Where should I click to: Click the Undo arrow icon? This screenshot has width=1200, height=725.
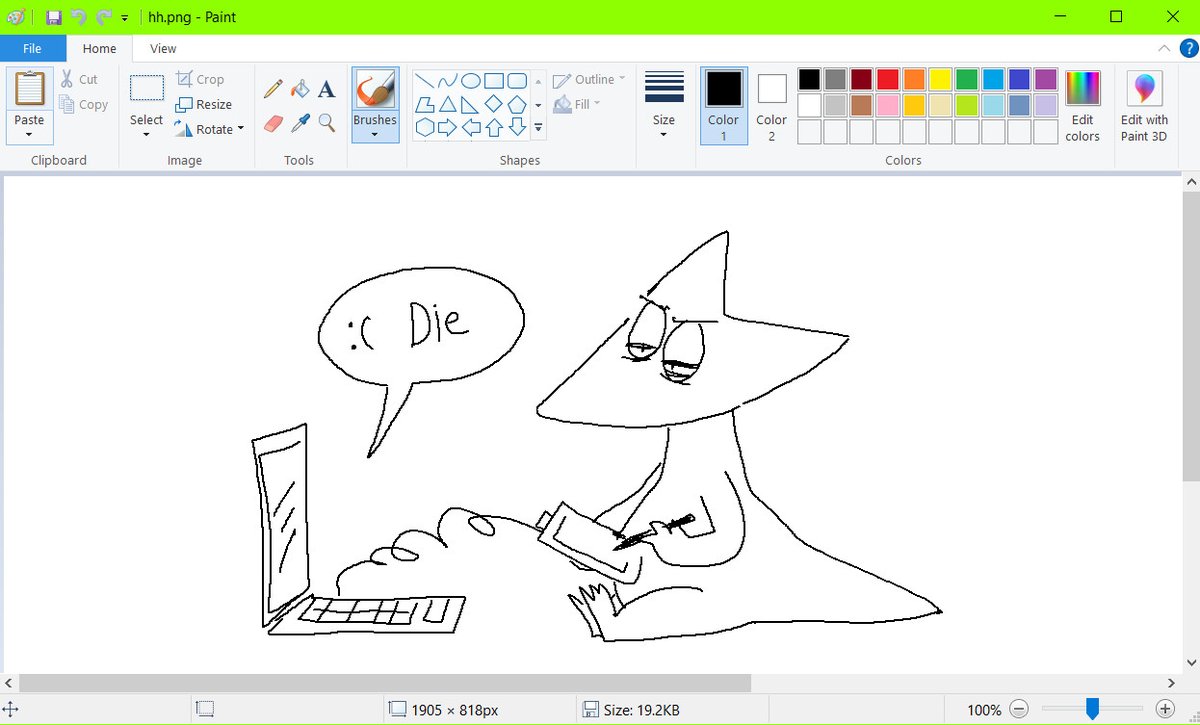79,17
